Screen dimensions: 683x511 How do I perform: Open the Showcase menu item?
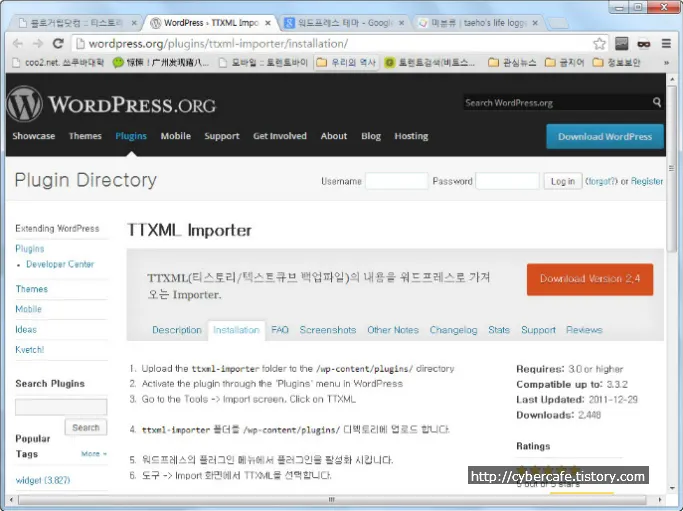pos(34,136)
